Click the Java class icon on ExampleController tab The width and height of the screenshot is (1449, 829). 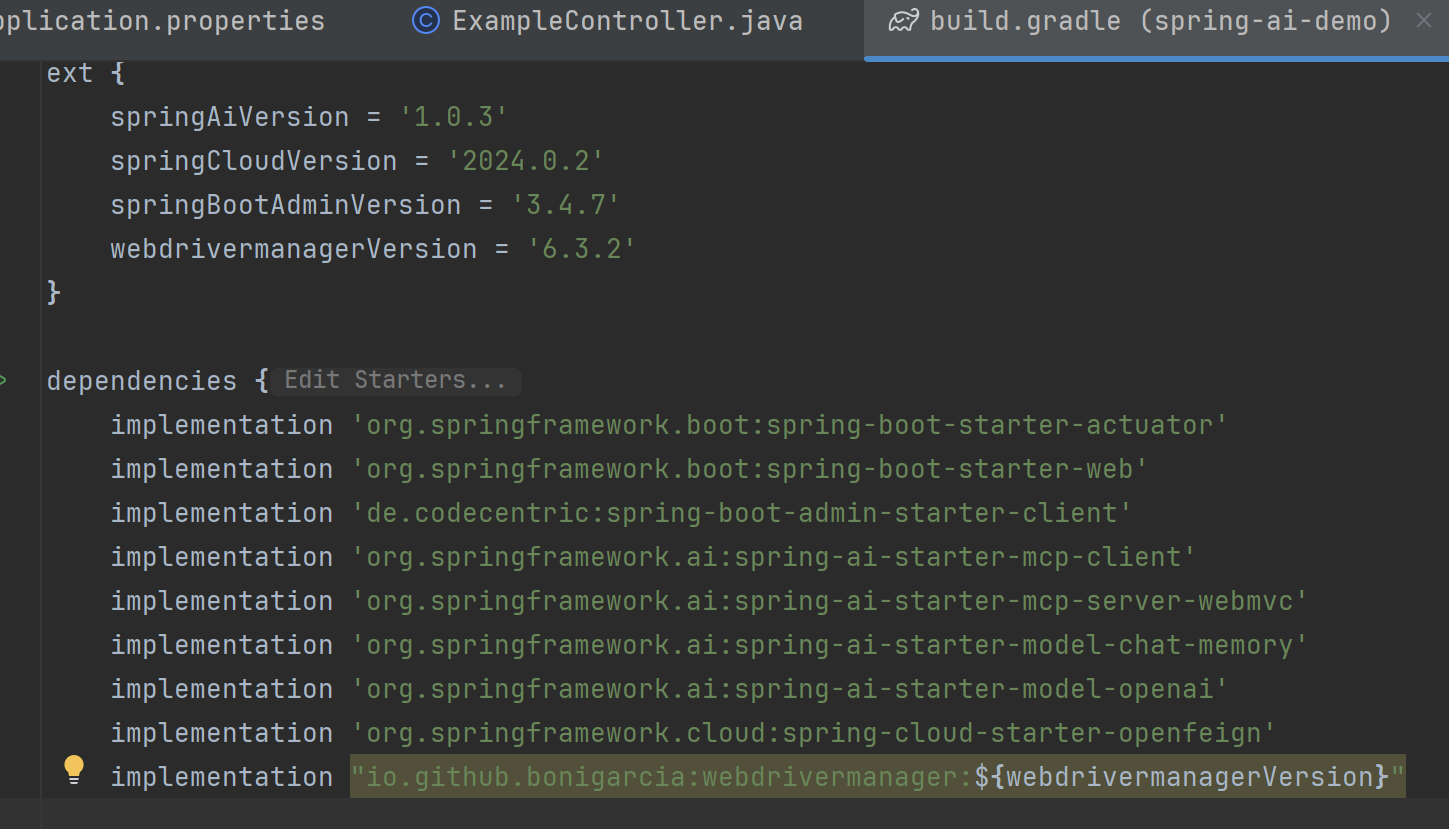pos(426,21)
